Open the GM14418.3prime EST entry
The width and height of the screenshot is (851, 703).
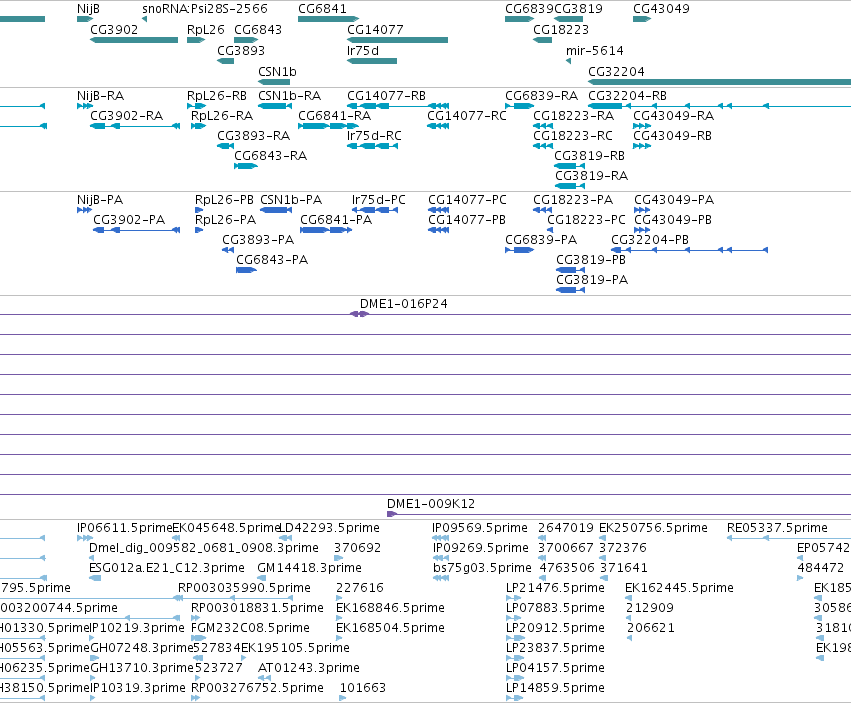pyautogui.click(x=262, y=578)
